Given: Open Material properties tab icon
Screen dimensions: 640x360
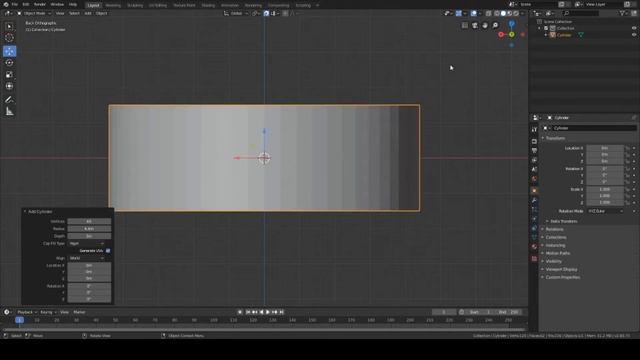Looking at the screenshot, I should pos(534,247).
